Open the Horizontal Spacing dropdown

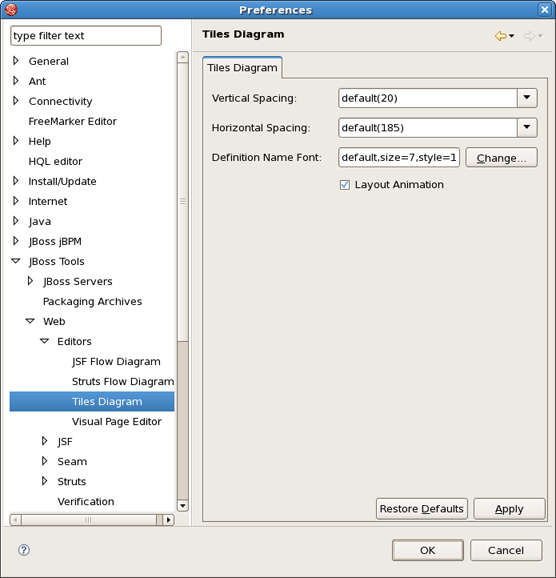click(x=527, y=128)
